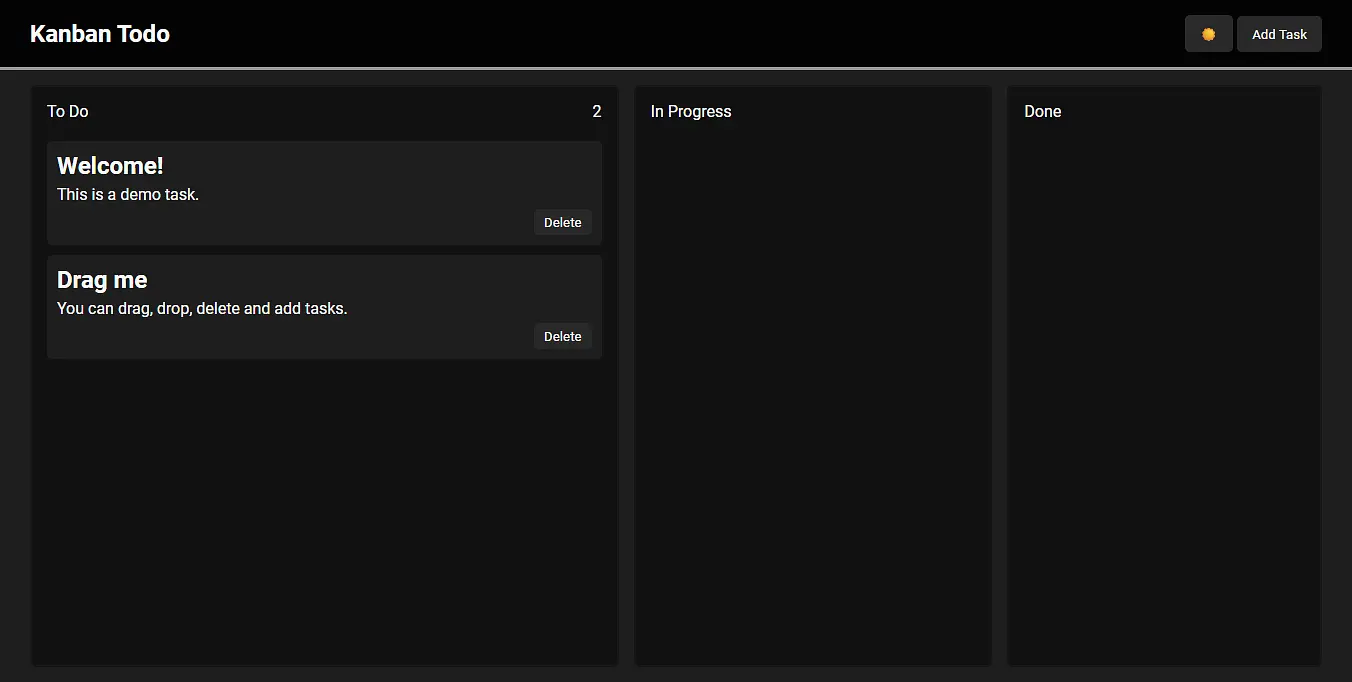The height and width of the screenshot is (682, 1352).
Task: Click the To Do column header
Action: click(67, 111)
